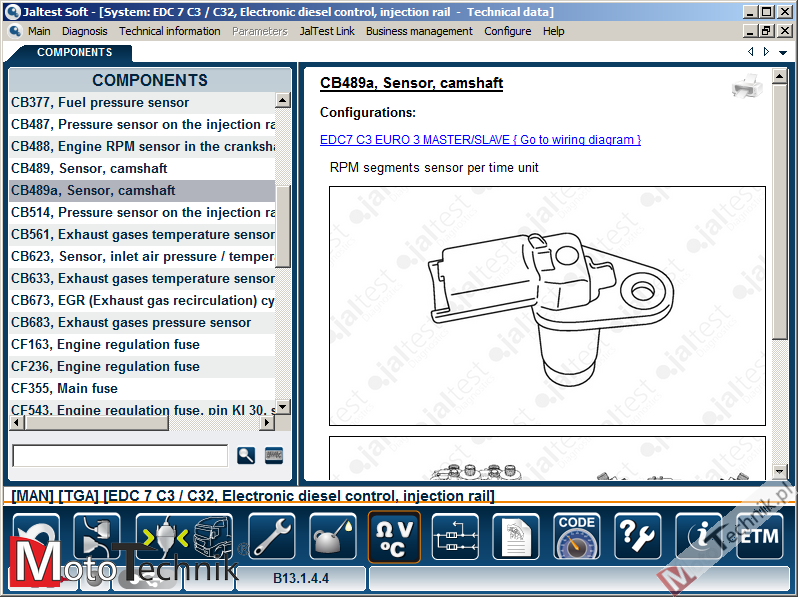Open the Diagnosis menu

pos(84,31)
